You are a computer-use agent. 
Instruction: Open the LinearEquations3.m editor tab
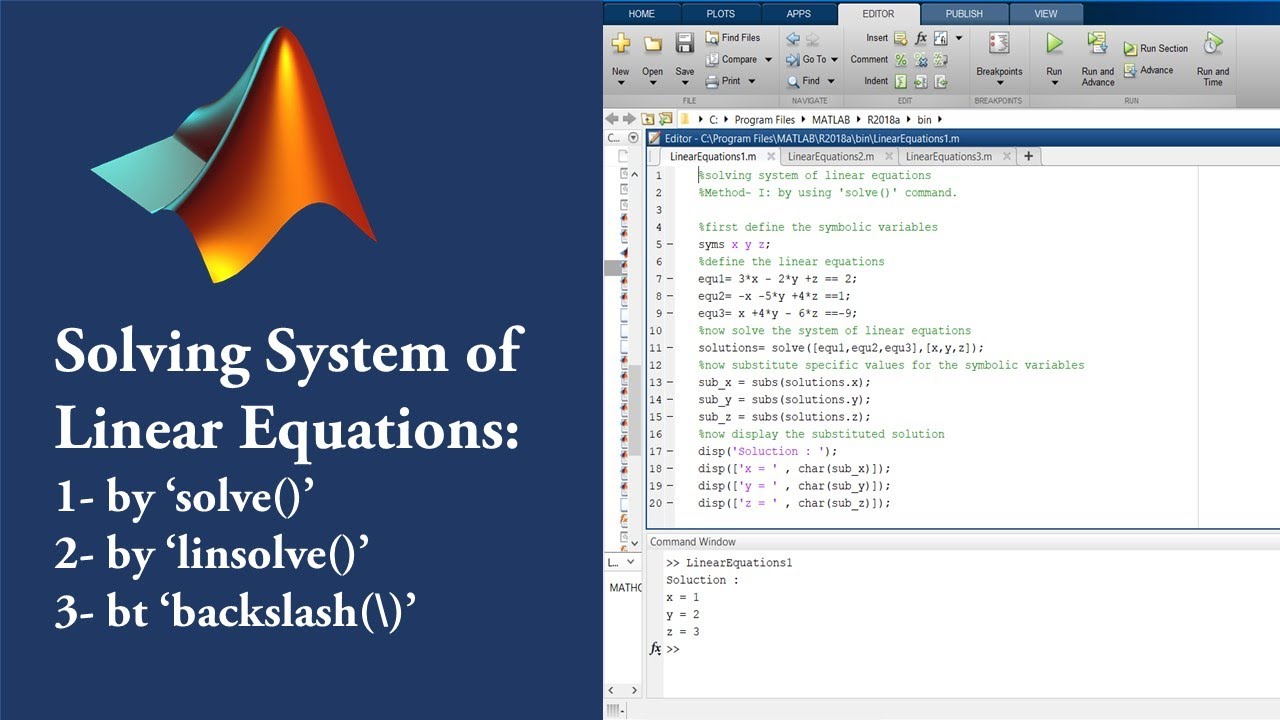948,156
